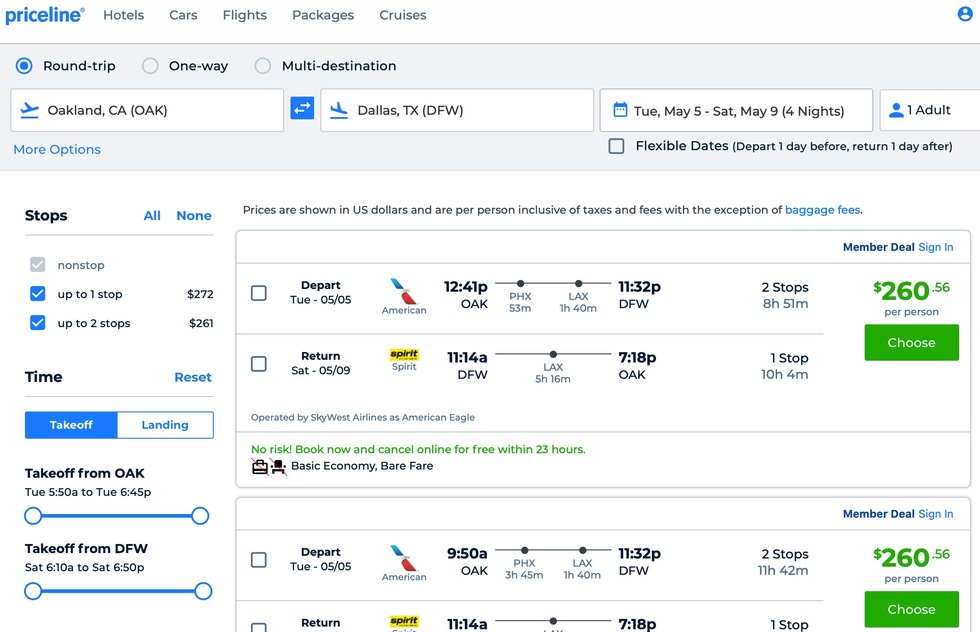The height and width of the screenshot is (632, 980).
Task: Open the Cruises tab
Action: 402,15
